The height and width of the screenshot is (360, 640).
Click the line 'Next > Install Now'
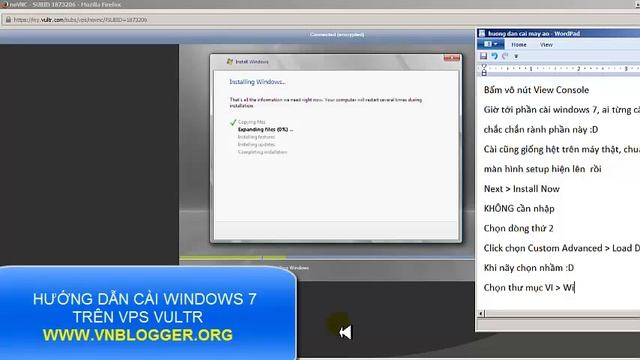[522, 189]
